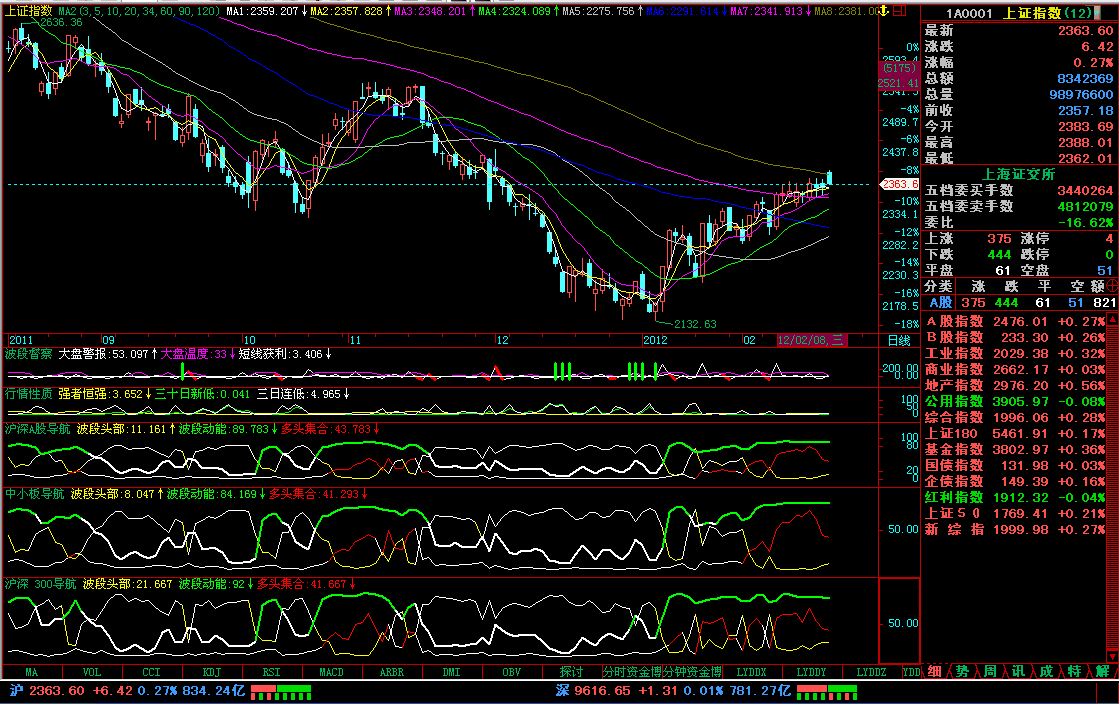Select the 综合指数 row
1119x704 pixels.
tap(1014, 417)
